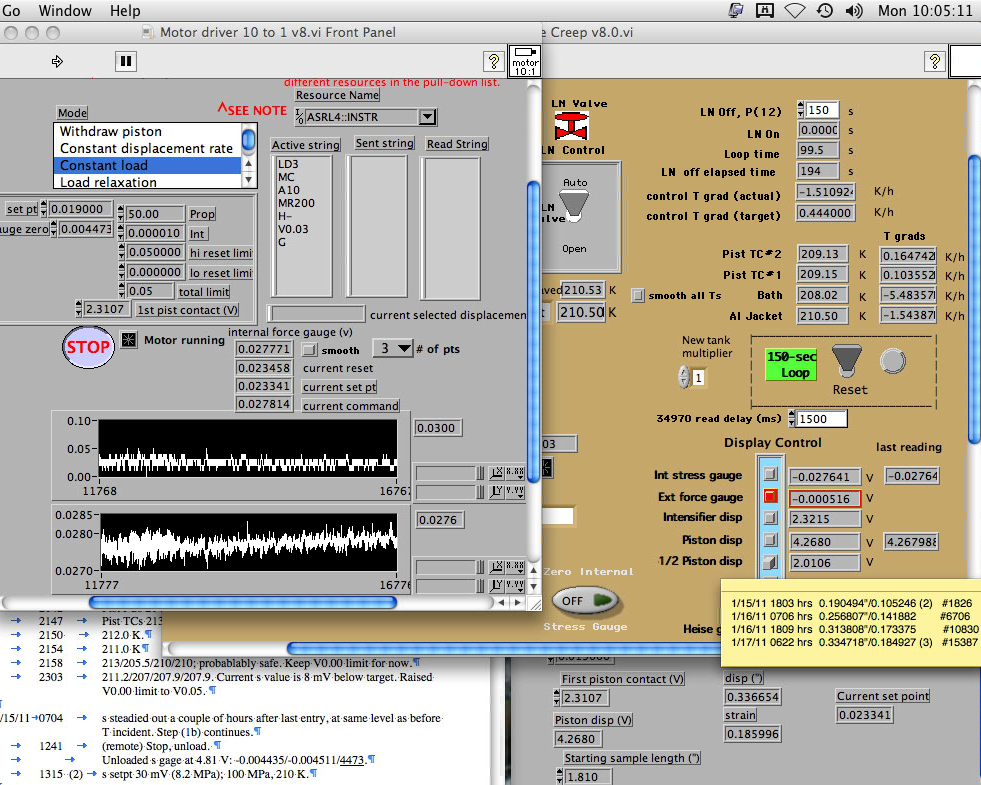981x785 pixels.
Task: Enable the smooth all Ts checkbox
Action: (638, 295)
